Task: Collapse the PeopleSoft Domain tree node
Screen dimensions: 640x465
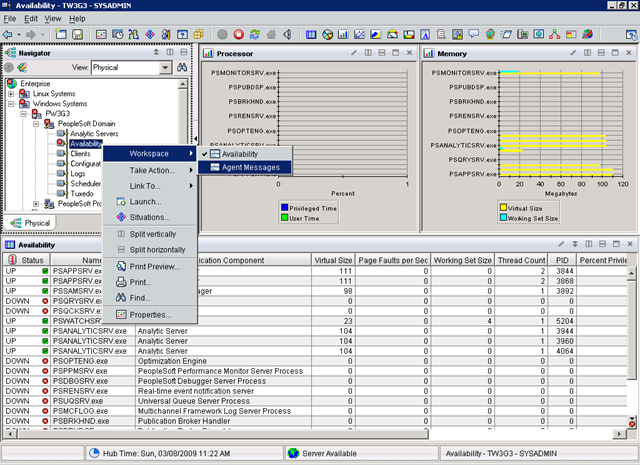Action: click(36, 124)
